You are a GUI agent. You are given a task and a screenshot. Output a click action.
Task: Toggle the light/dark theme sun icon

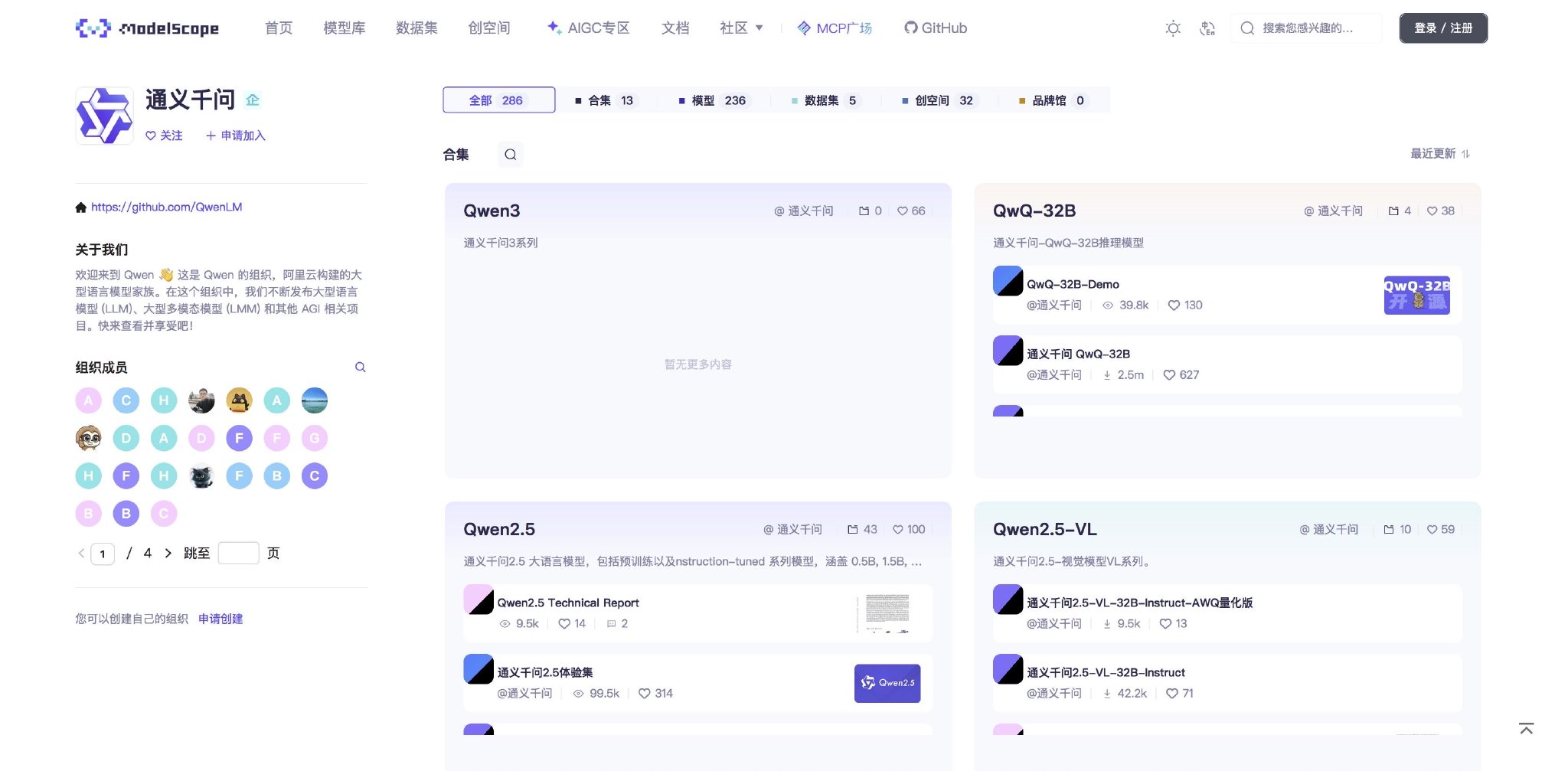(1172, 28)
